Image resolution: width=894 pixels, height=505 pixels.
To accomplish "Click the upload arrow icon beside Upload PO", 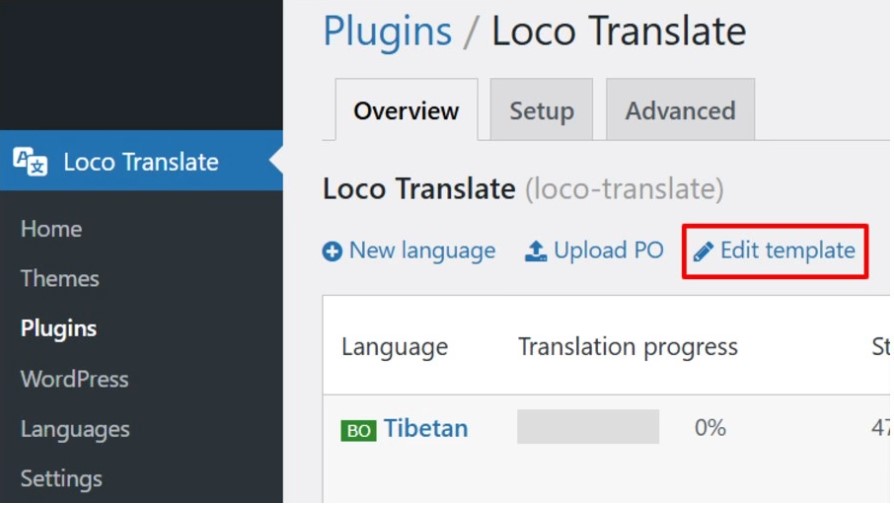I will point(536,251).
